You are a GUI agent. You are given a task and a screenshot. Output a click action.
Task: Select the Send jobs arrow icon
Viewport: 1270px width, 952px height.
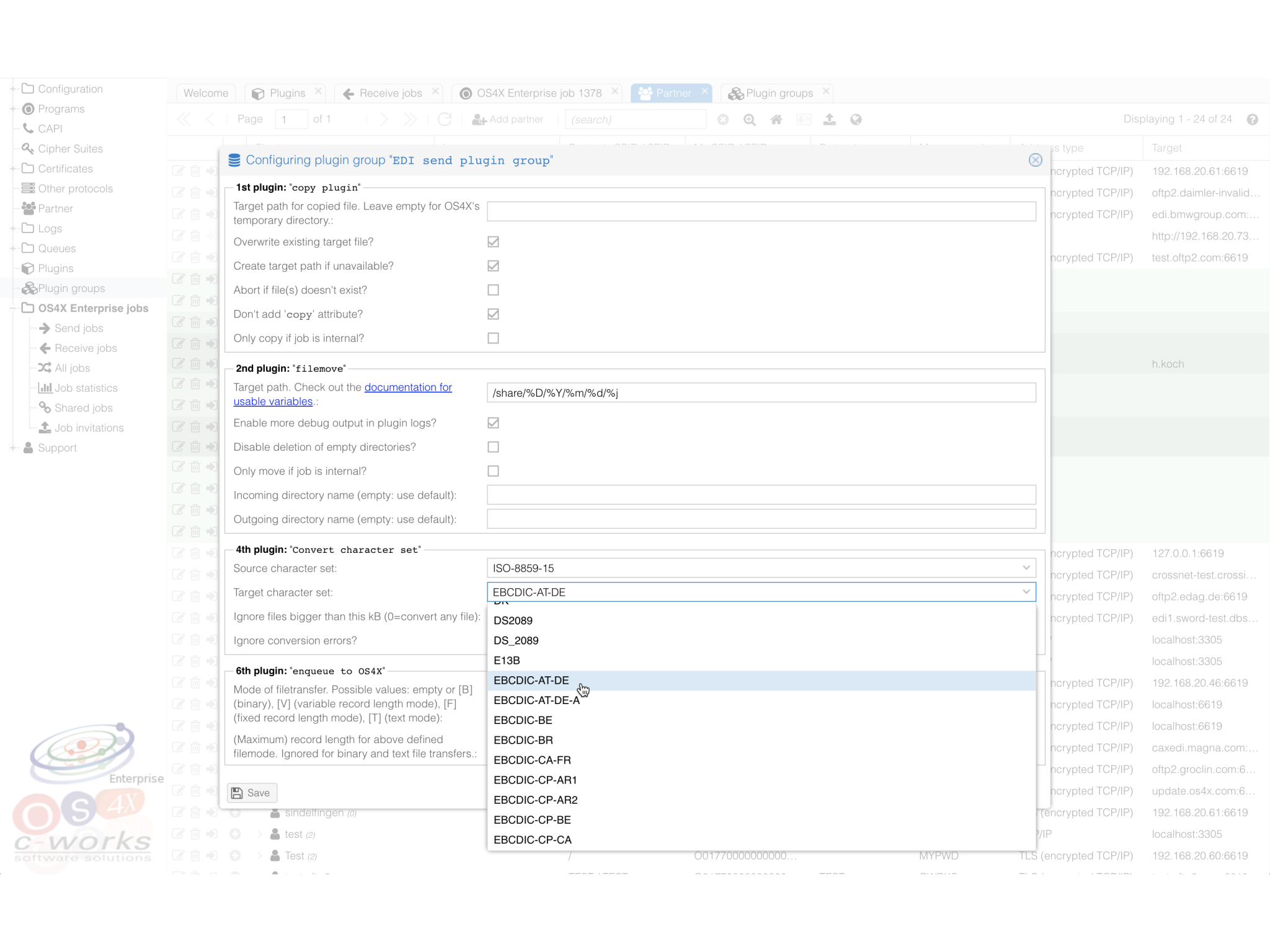pos(45,328)
